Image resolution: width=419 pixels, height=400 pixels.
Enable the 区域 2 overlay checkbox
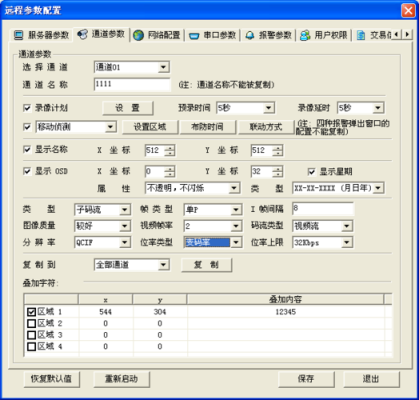click(31, 323)
